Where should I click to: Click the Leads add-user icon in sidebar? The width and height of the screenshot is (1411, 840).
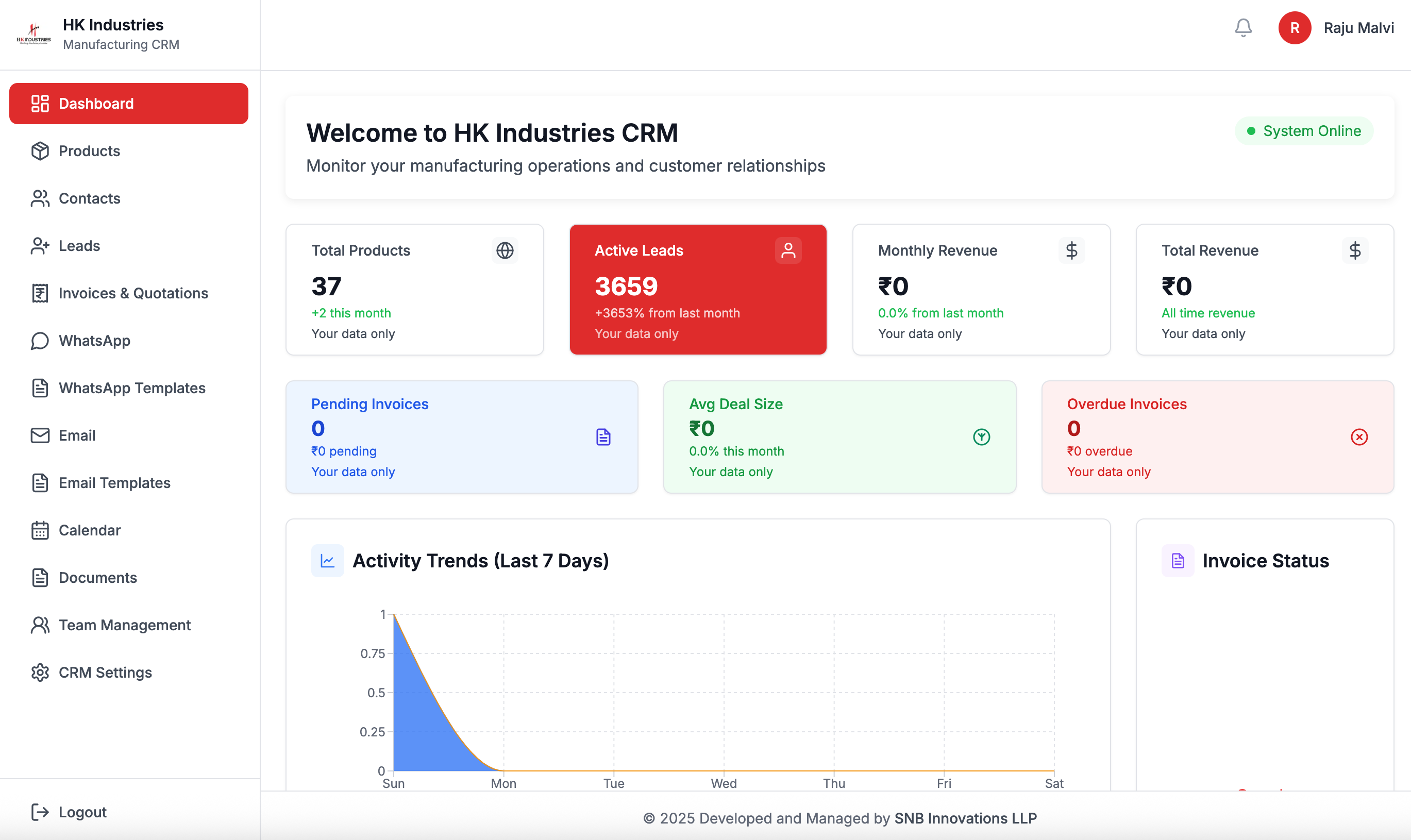click(40, 246)
